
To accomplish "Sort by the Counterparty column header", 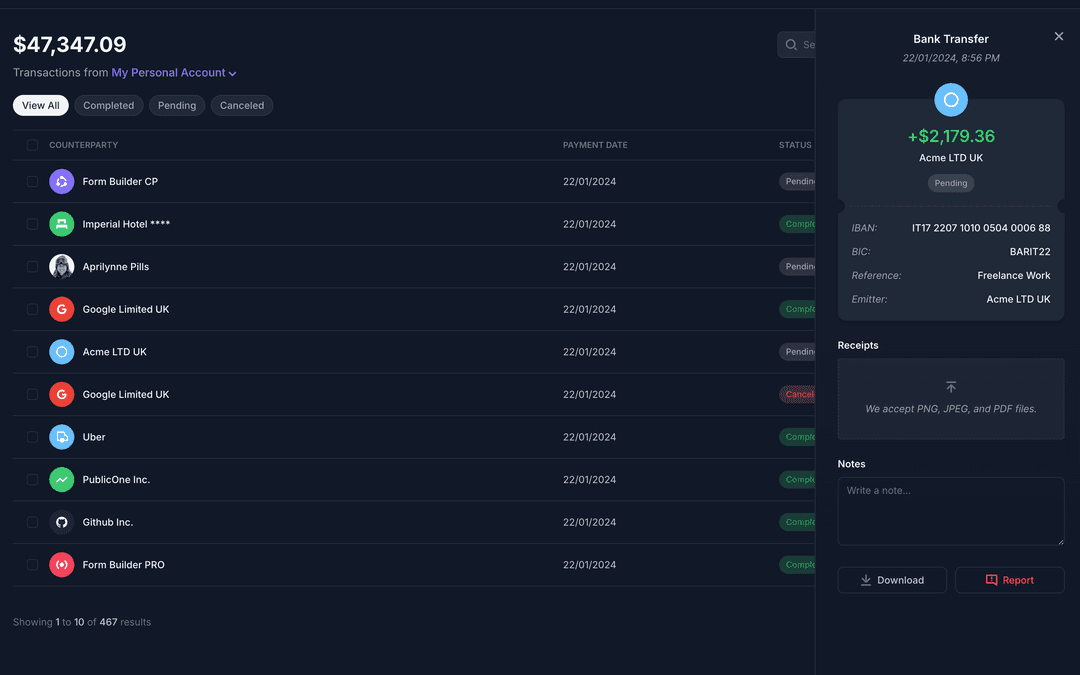I will click(83, 145).
